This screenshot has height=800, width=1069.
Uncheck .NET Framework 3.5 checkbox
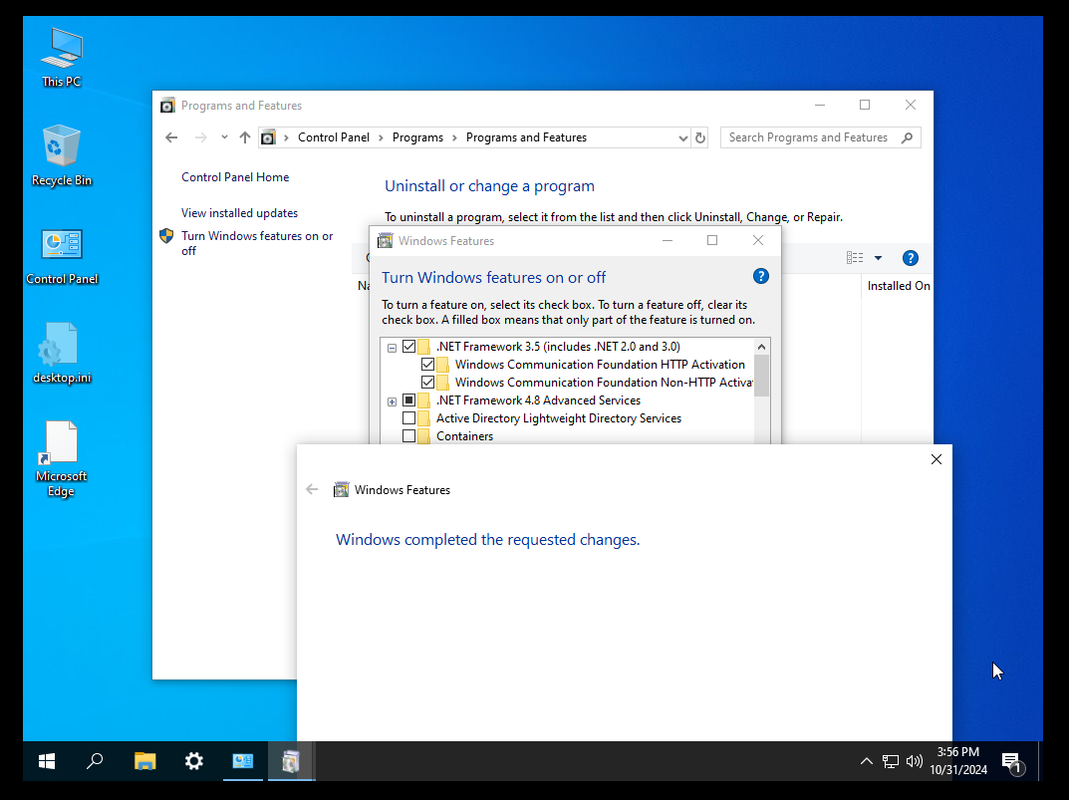click(x=408, y=346)
